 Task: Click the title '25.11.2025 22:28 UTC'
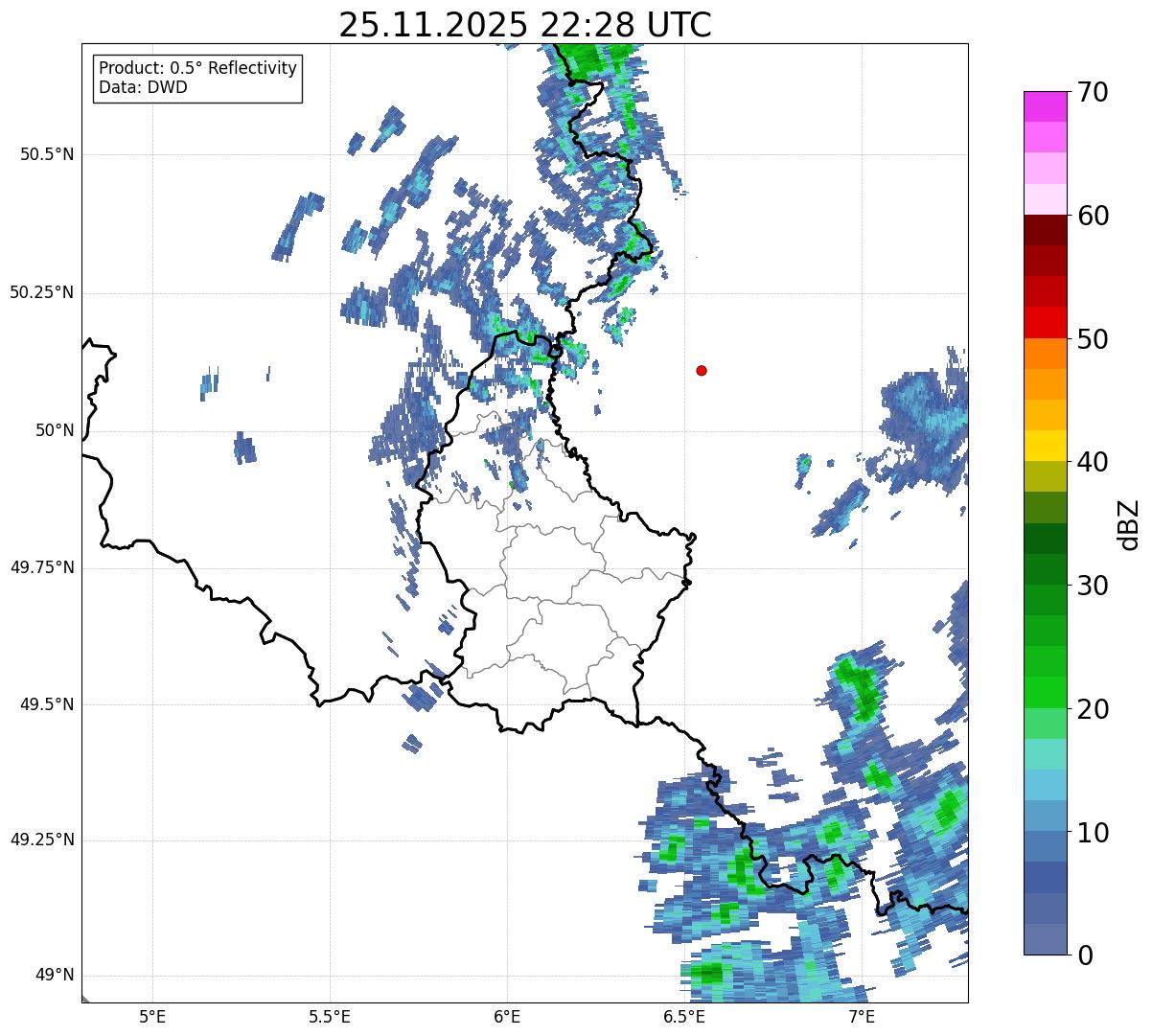point(525,25)
